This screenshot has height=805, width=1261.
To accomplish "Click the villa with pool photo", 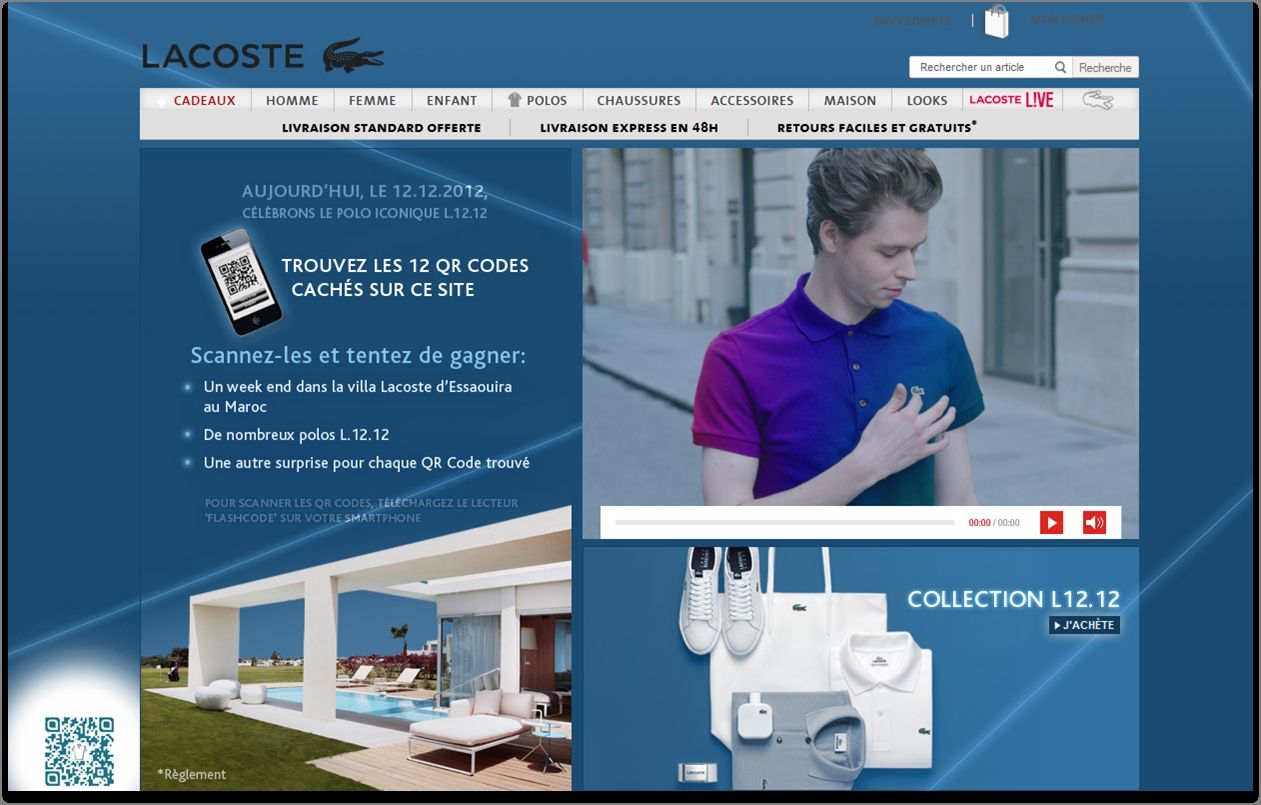I will [356, 648].
